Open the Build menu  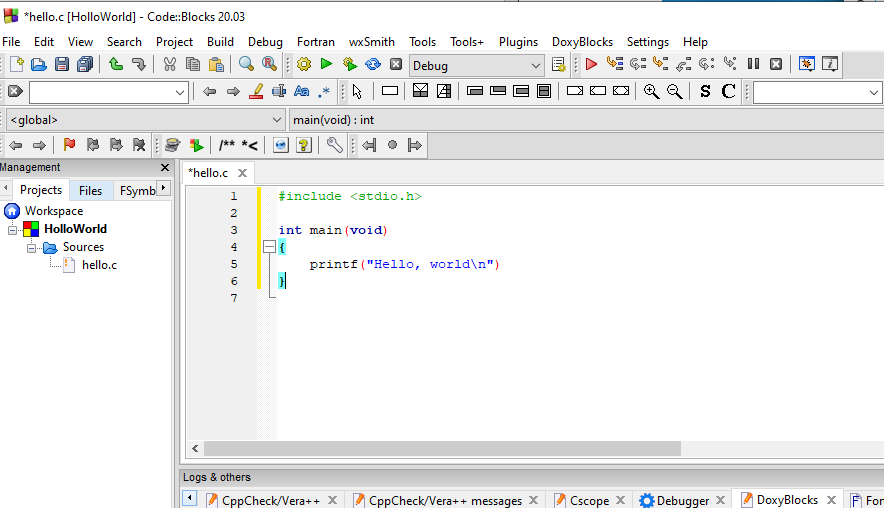point(220,42)
